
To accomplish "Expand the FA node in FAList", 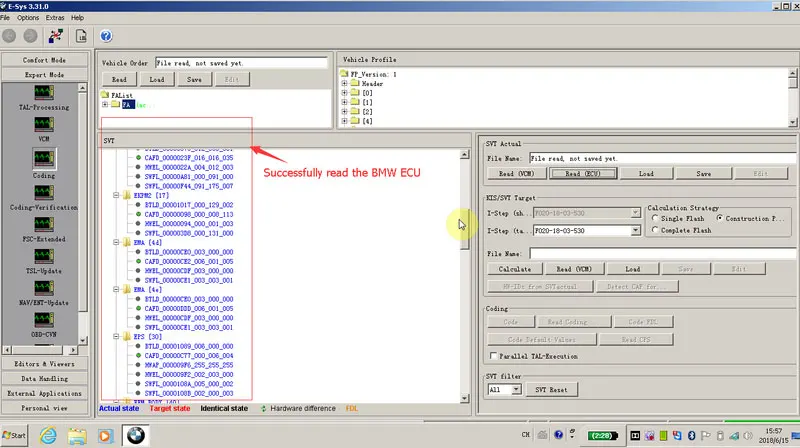I will pos(105,105).
